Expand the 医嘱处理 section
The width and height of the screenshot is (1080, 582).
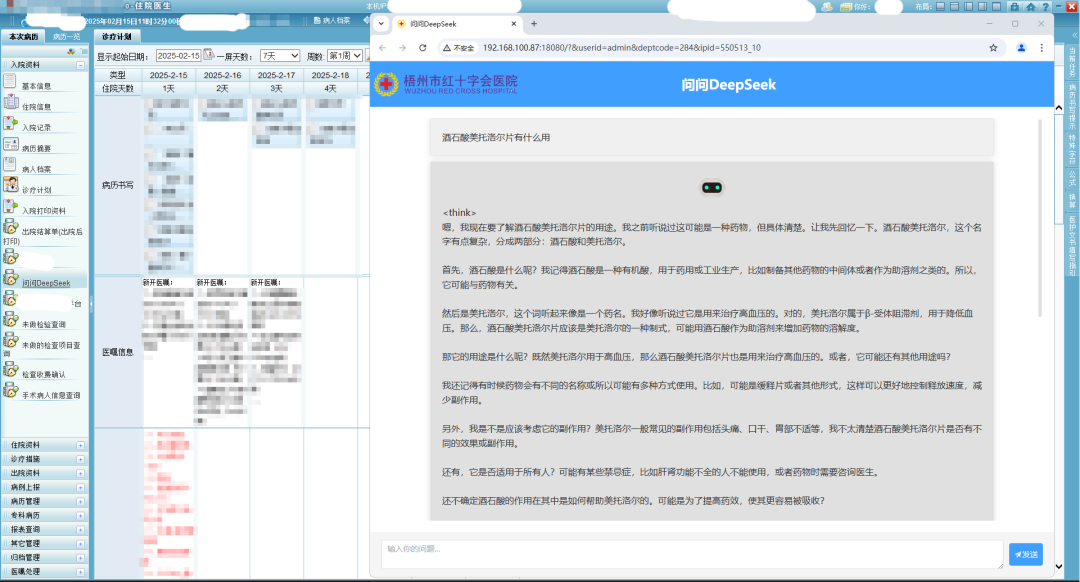[81, 572]
